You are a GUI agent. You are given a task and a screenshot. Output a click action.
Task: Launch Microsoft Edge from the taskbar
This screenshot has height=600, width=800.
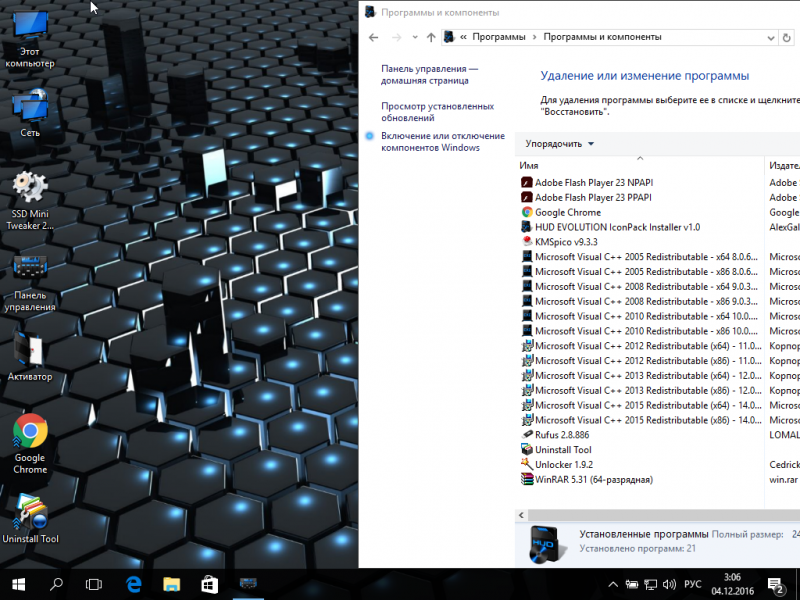click(134, 584)
